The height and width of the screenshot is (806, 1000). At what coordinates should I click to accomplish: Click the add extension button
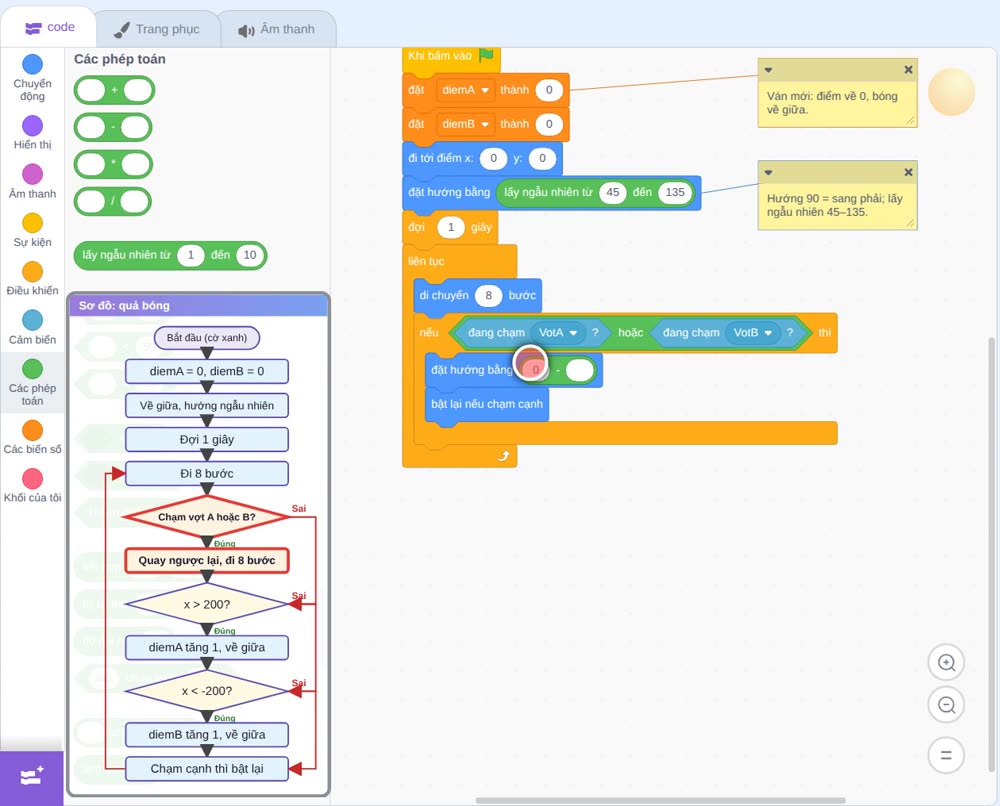coord(32,777)
